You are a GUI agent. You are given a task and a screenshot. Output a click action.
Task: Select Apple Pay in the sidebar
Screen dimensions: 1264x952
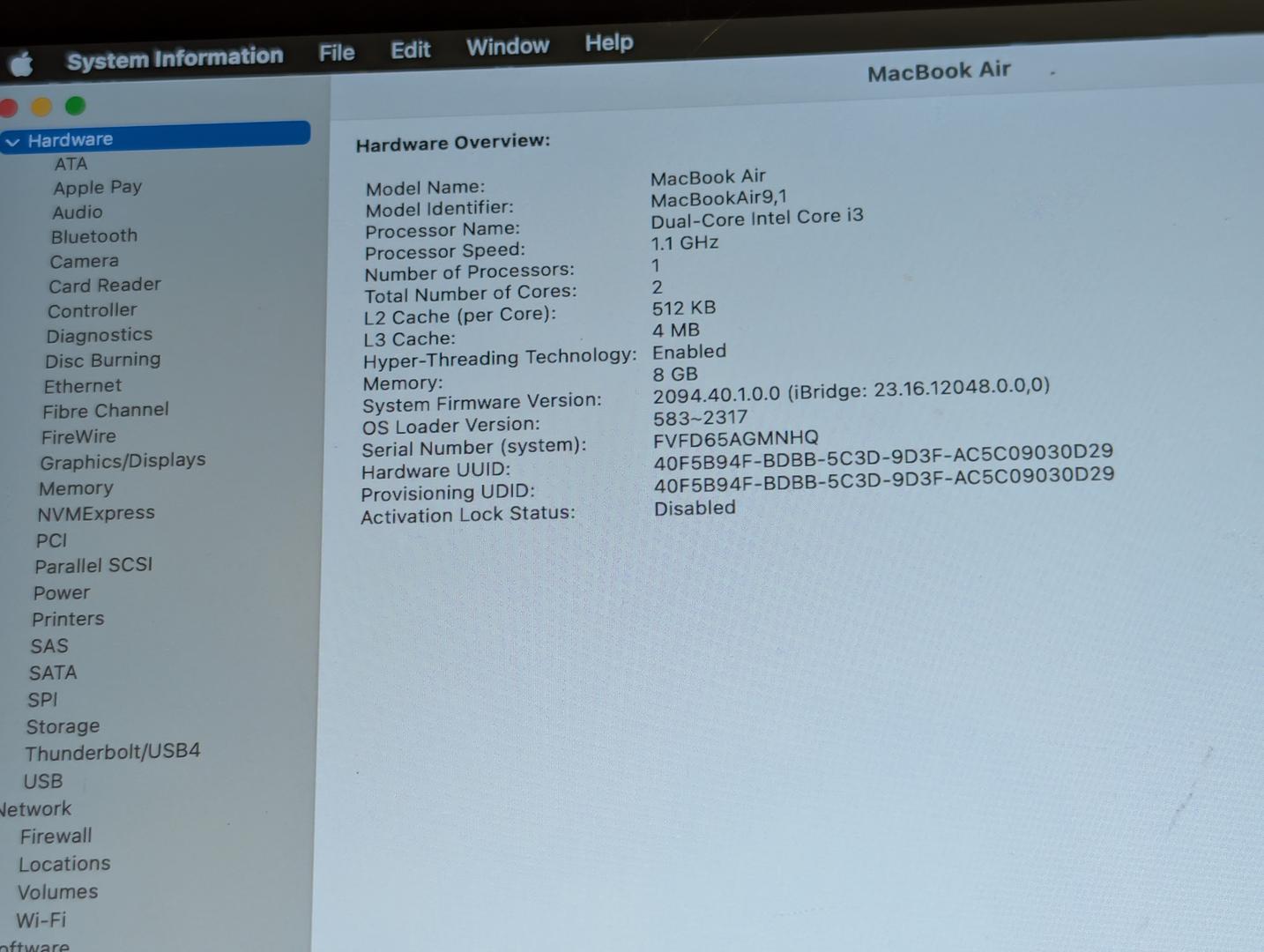tap(97, 187)
